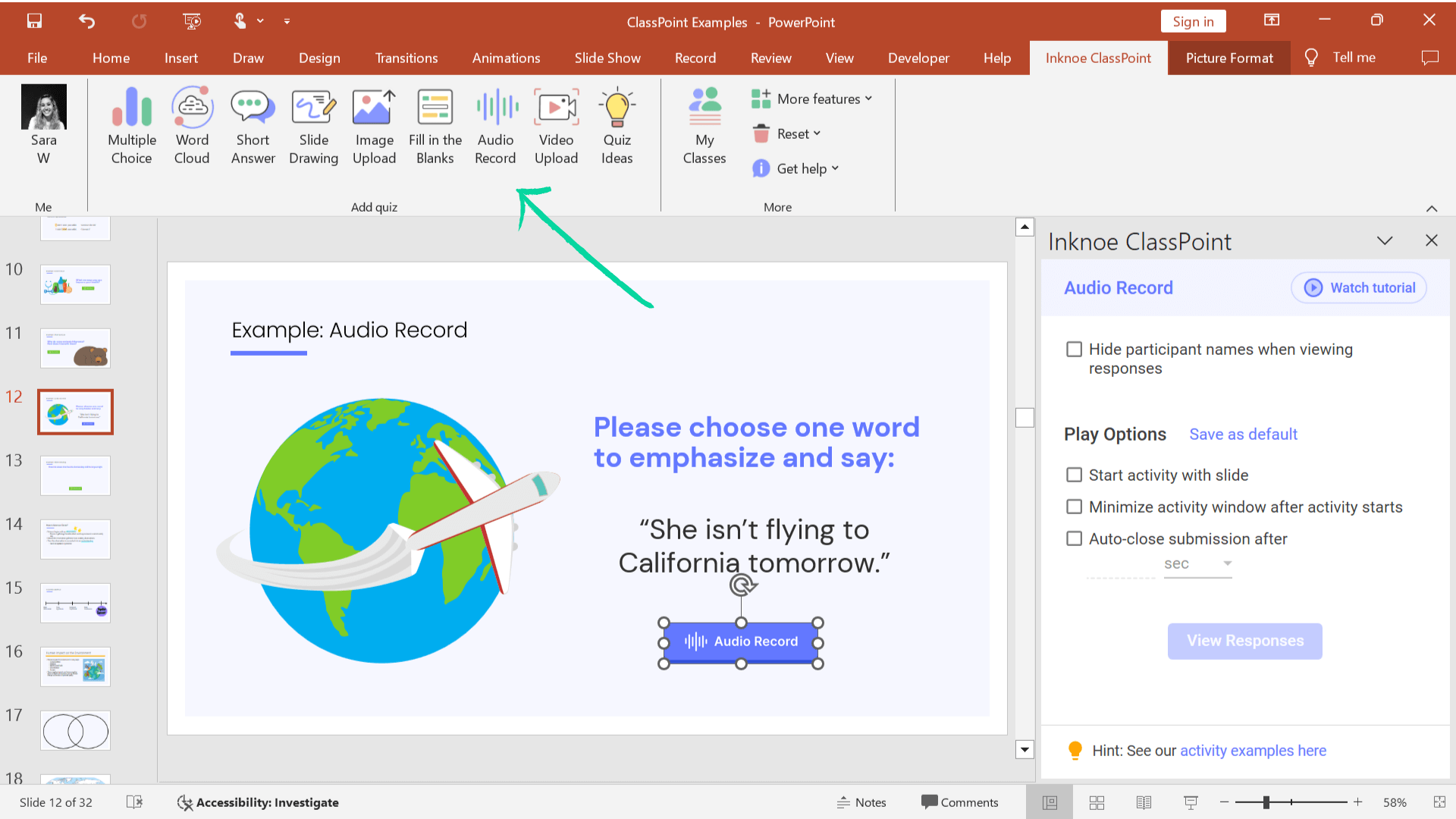Toggle Hide participant names checkbox

click(x=1075, y=349)
